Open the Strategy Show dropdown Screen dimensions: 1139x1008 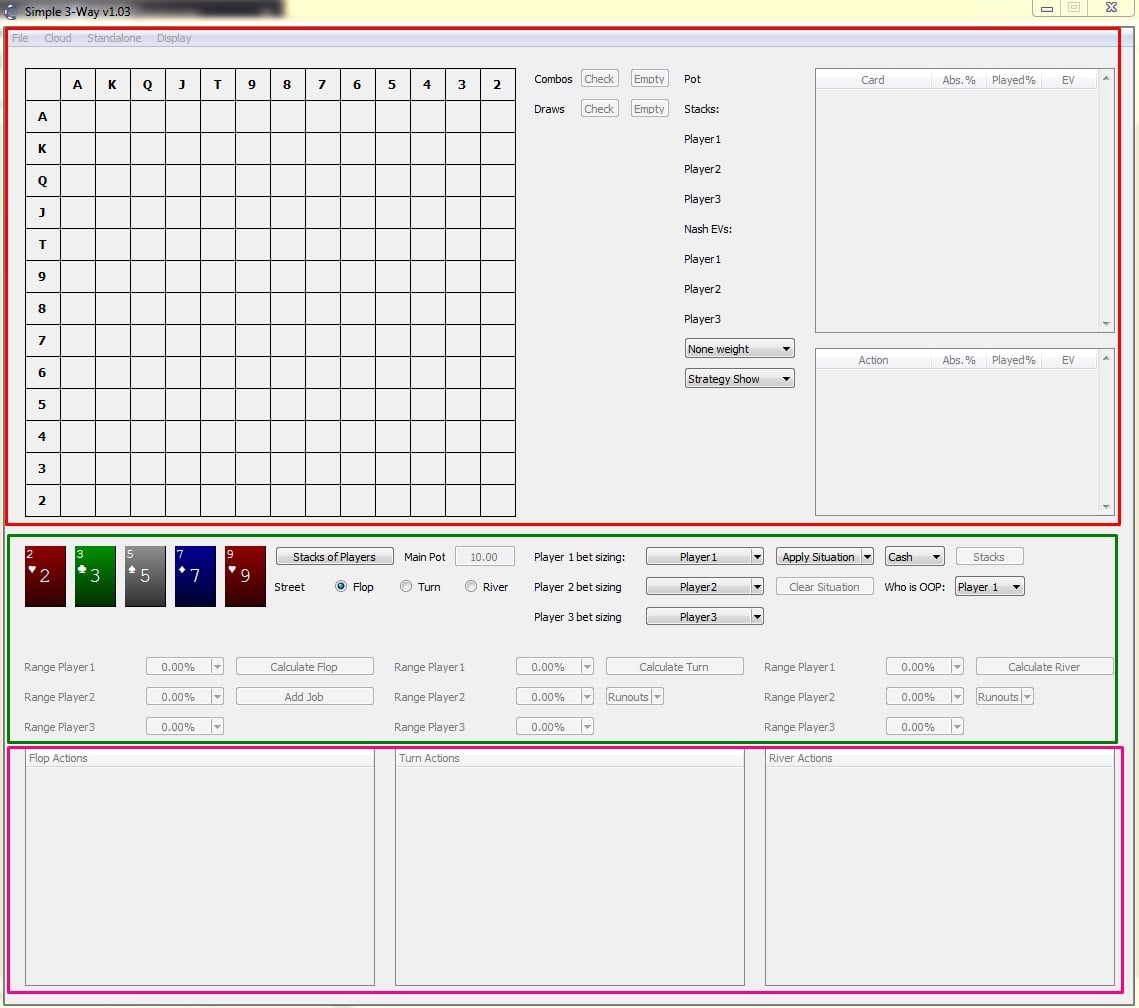tap(739, 378)
